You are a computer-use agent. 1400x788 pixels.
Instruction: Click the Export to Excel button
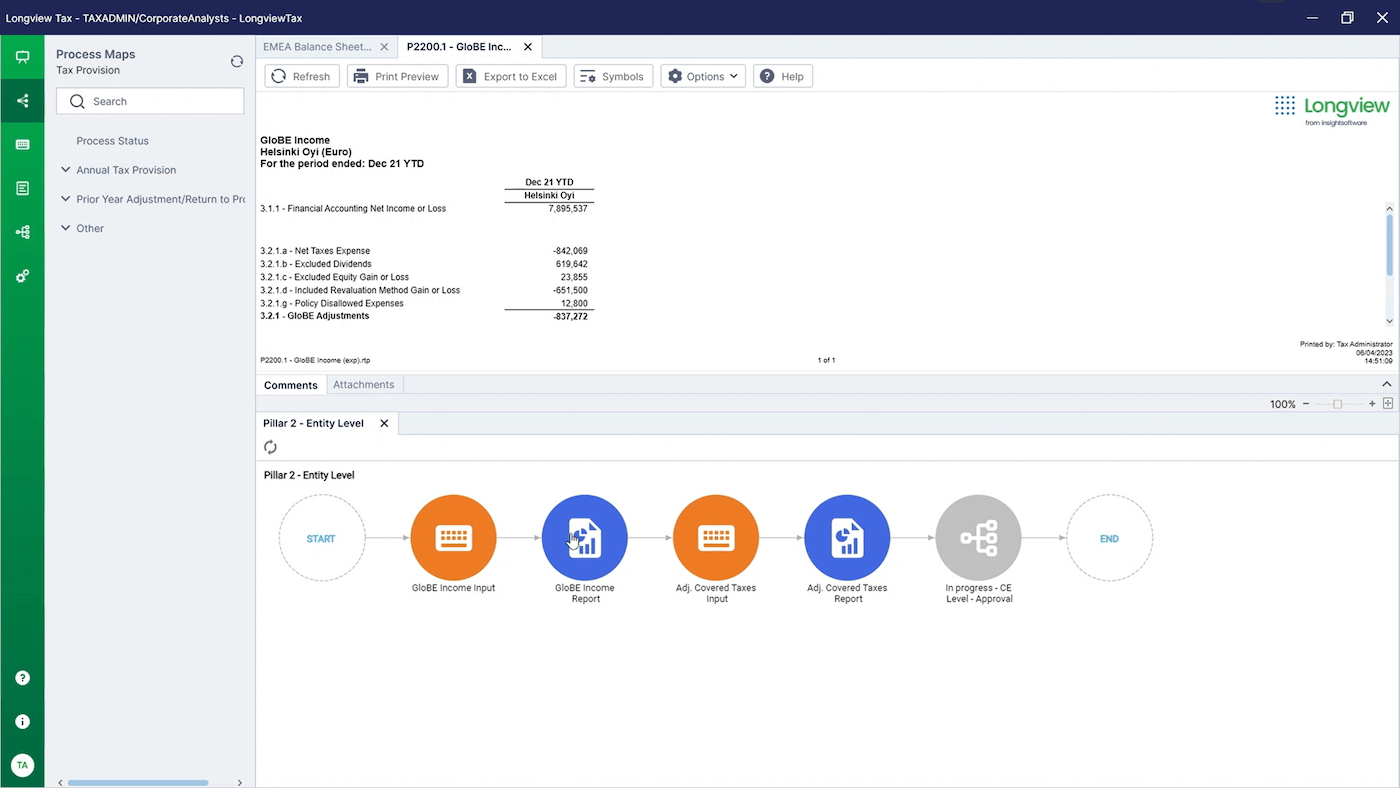[510, 76]
